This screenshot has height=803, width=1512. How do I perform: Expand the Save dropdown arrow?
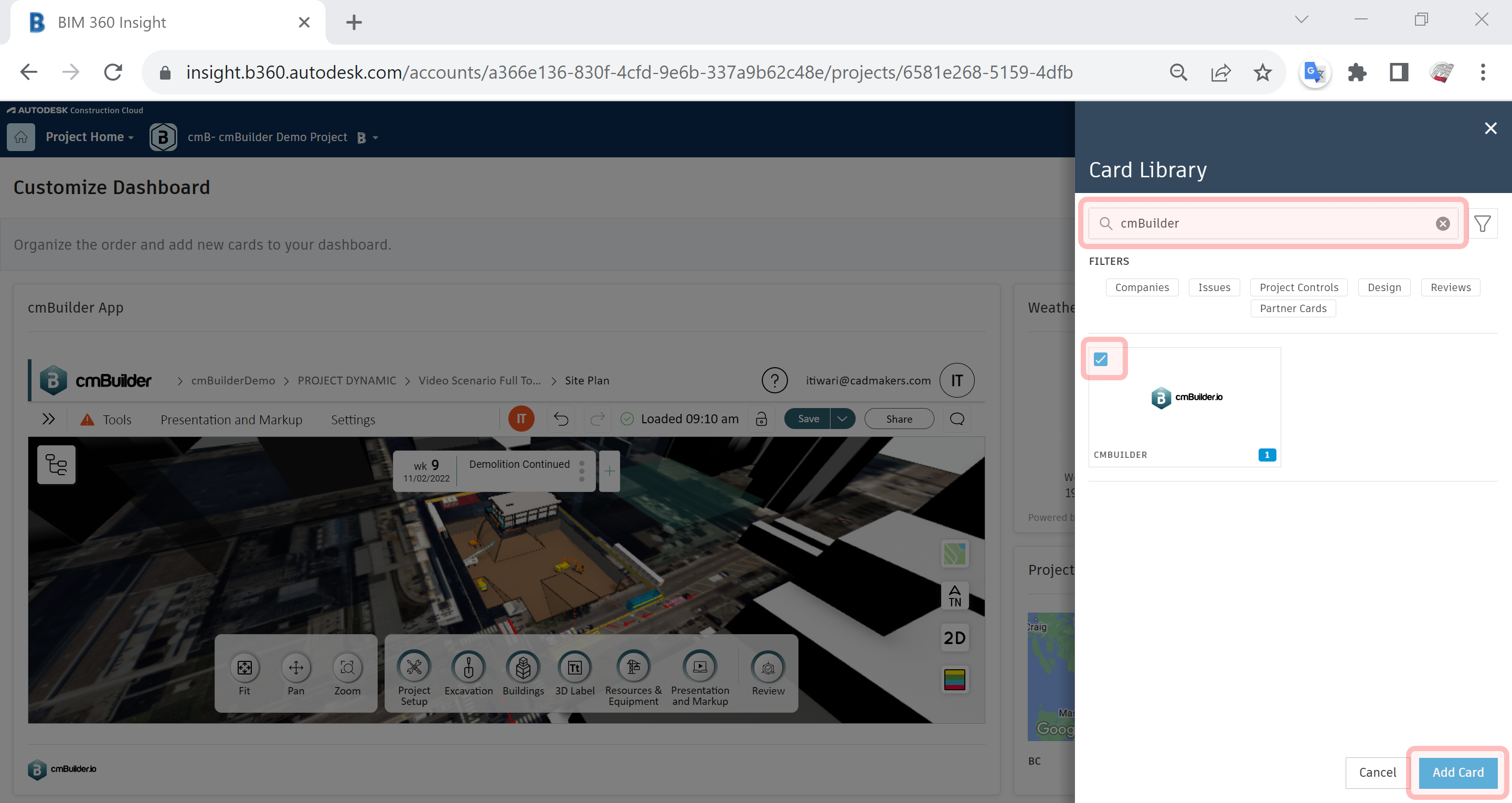(842, 419)
